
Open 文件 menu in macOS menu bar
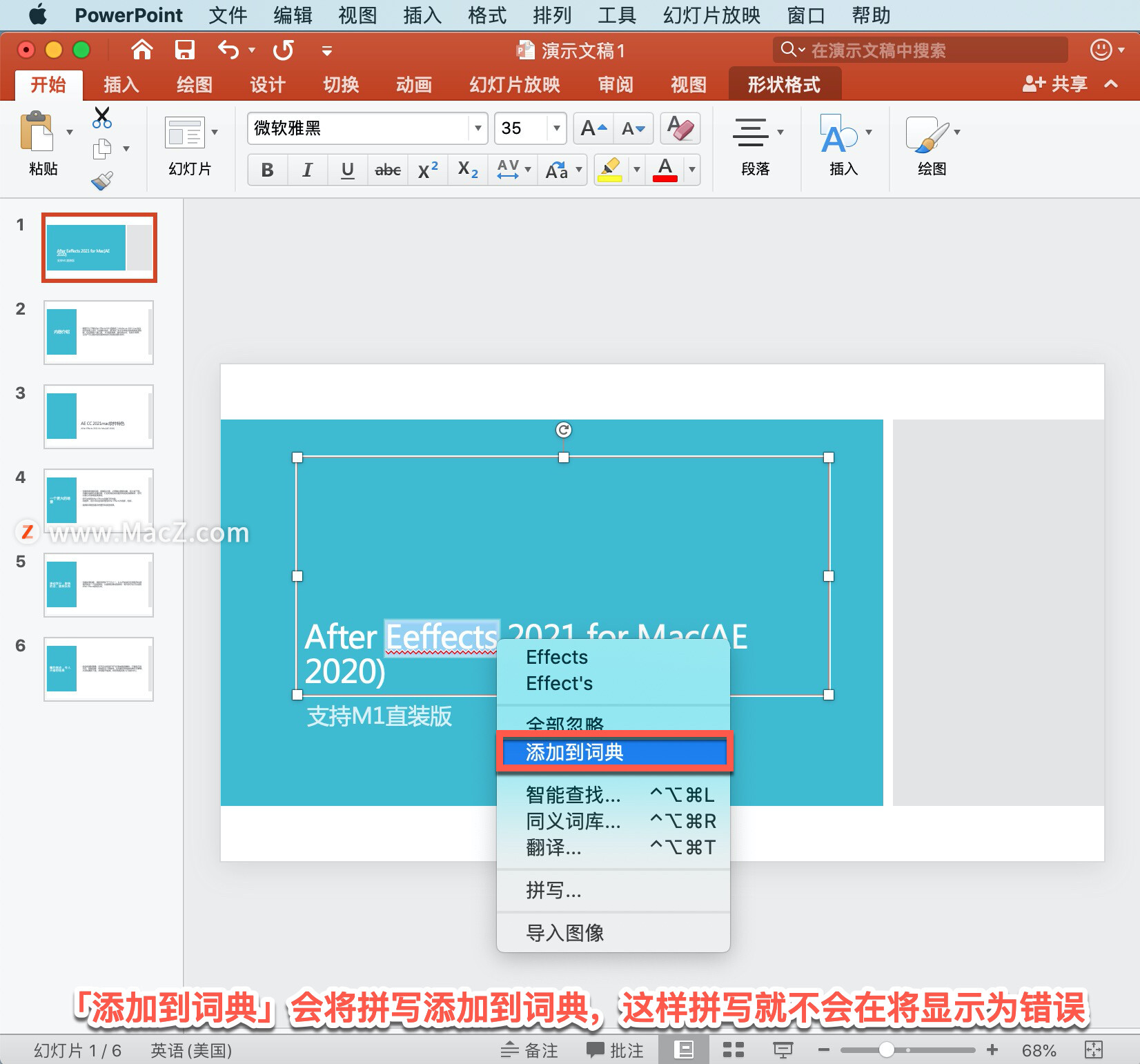pos(228,14)
